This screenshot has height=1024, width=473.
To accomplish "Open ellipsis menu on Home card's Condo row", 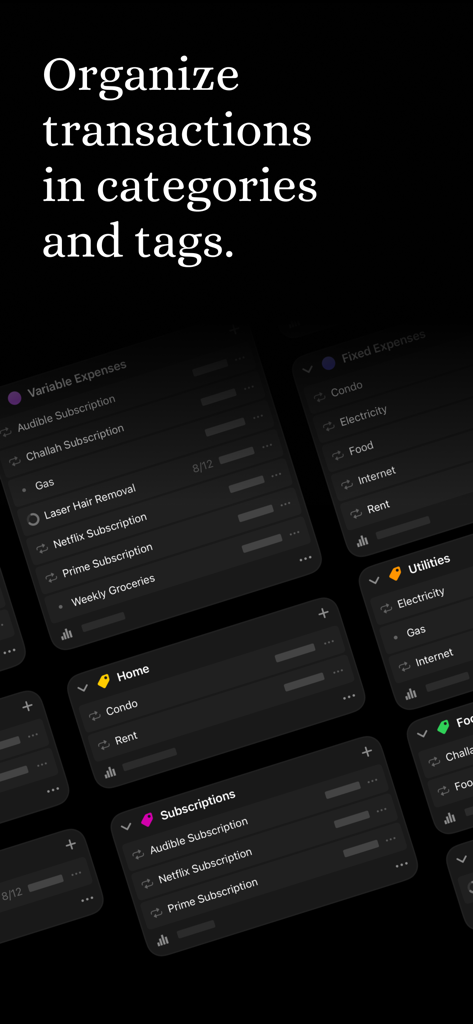I will (329, 642).
